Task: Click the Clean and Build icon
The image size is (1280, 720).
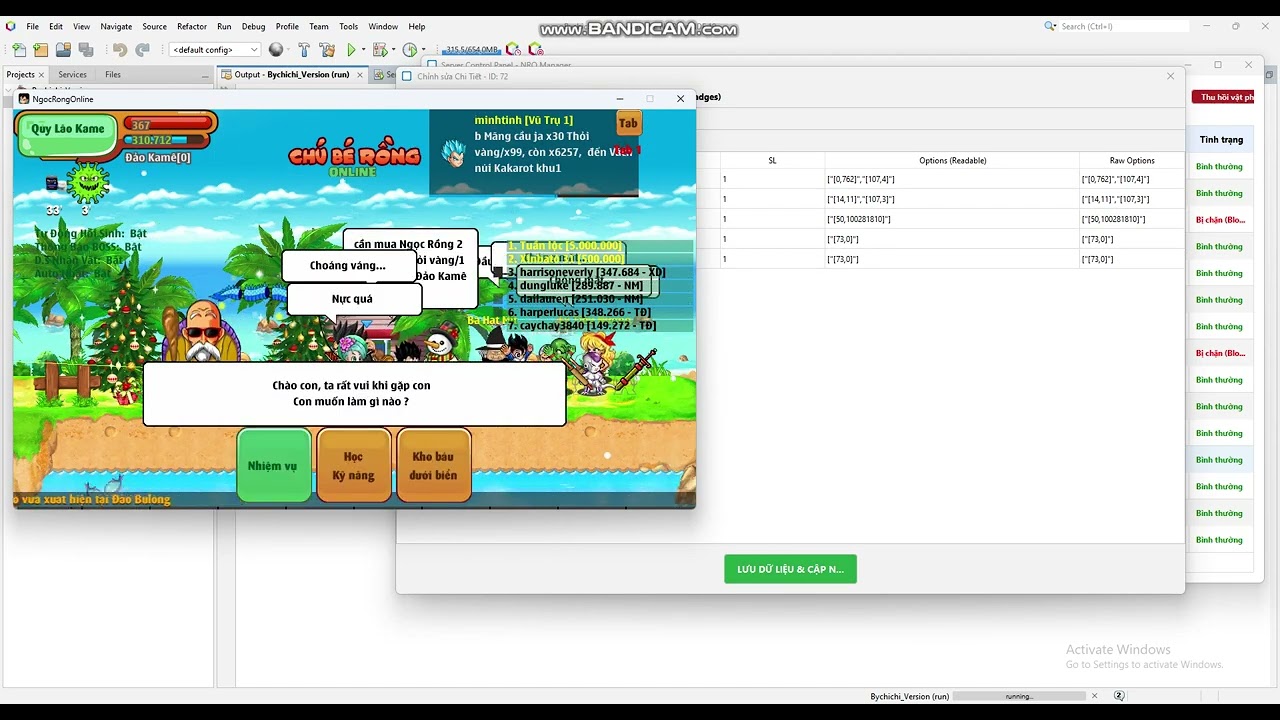Action: 327,49
